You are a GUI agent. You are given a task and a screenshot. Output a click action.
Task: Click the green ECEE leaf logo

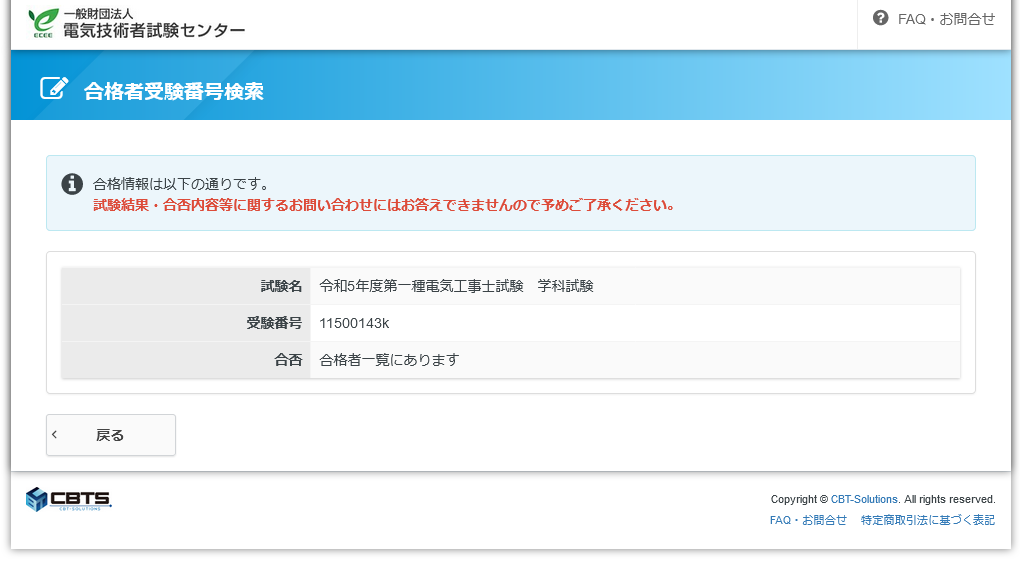[x=43, y=22]
